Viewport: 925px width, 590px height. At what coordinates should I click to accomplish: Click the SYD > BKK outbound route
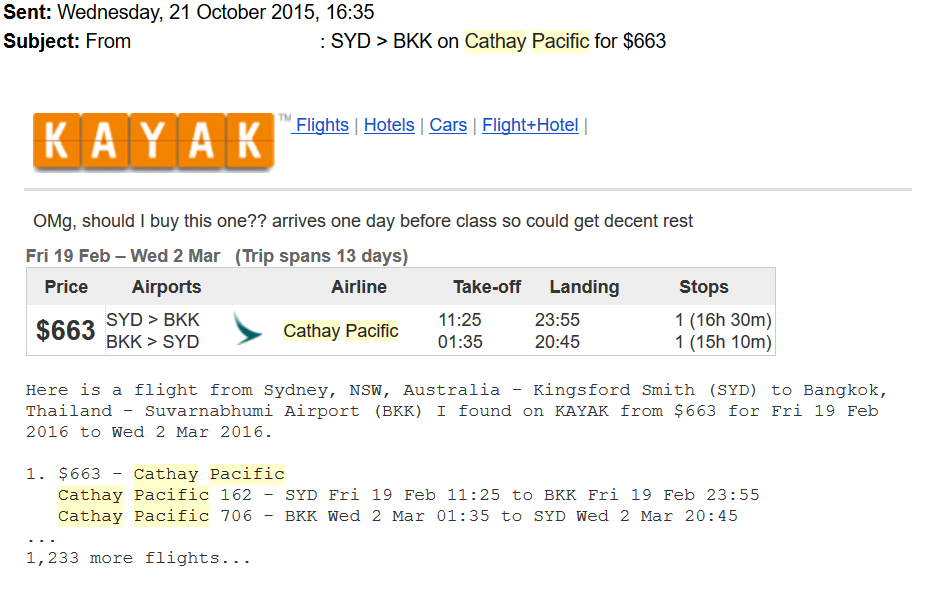pos(153,320)
